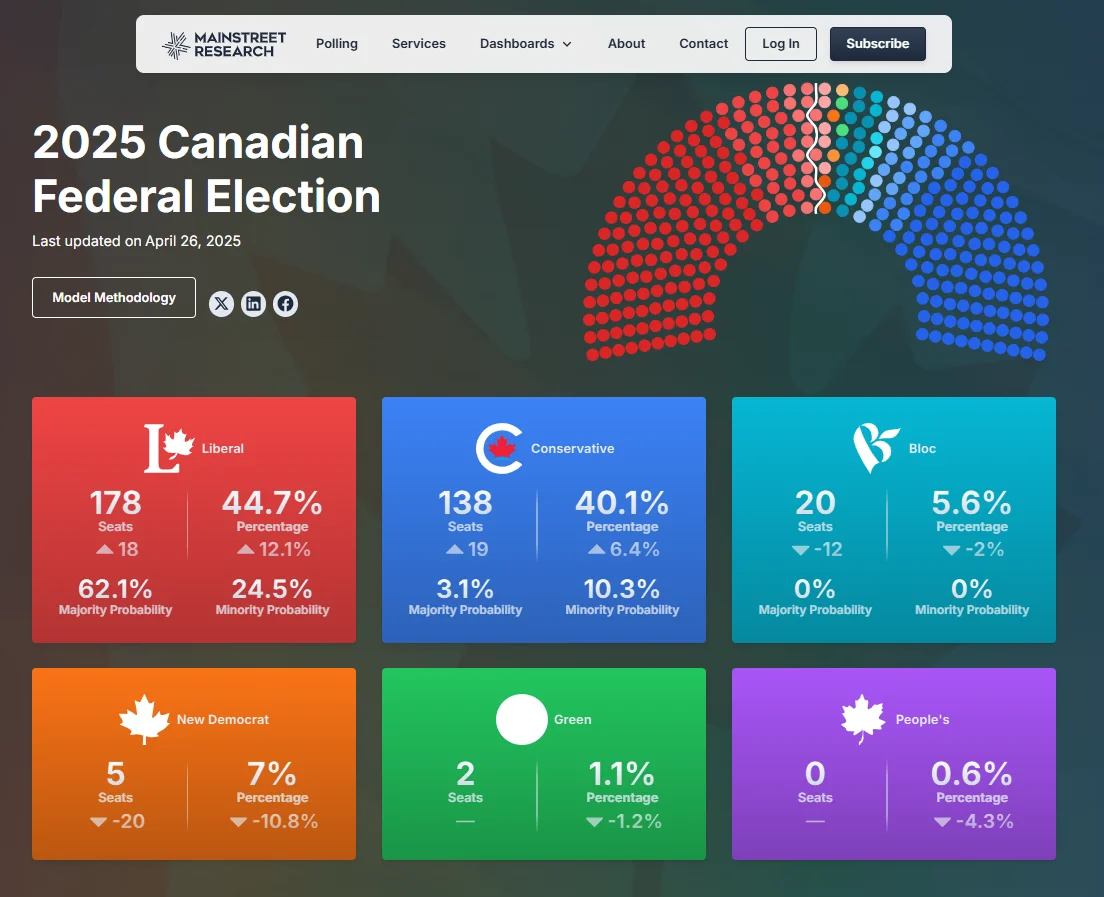Image resolution: width=1104 pixels, height=897 pixels.
Task: Click the Bloc party logo
Action: [x=875, y=448]
